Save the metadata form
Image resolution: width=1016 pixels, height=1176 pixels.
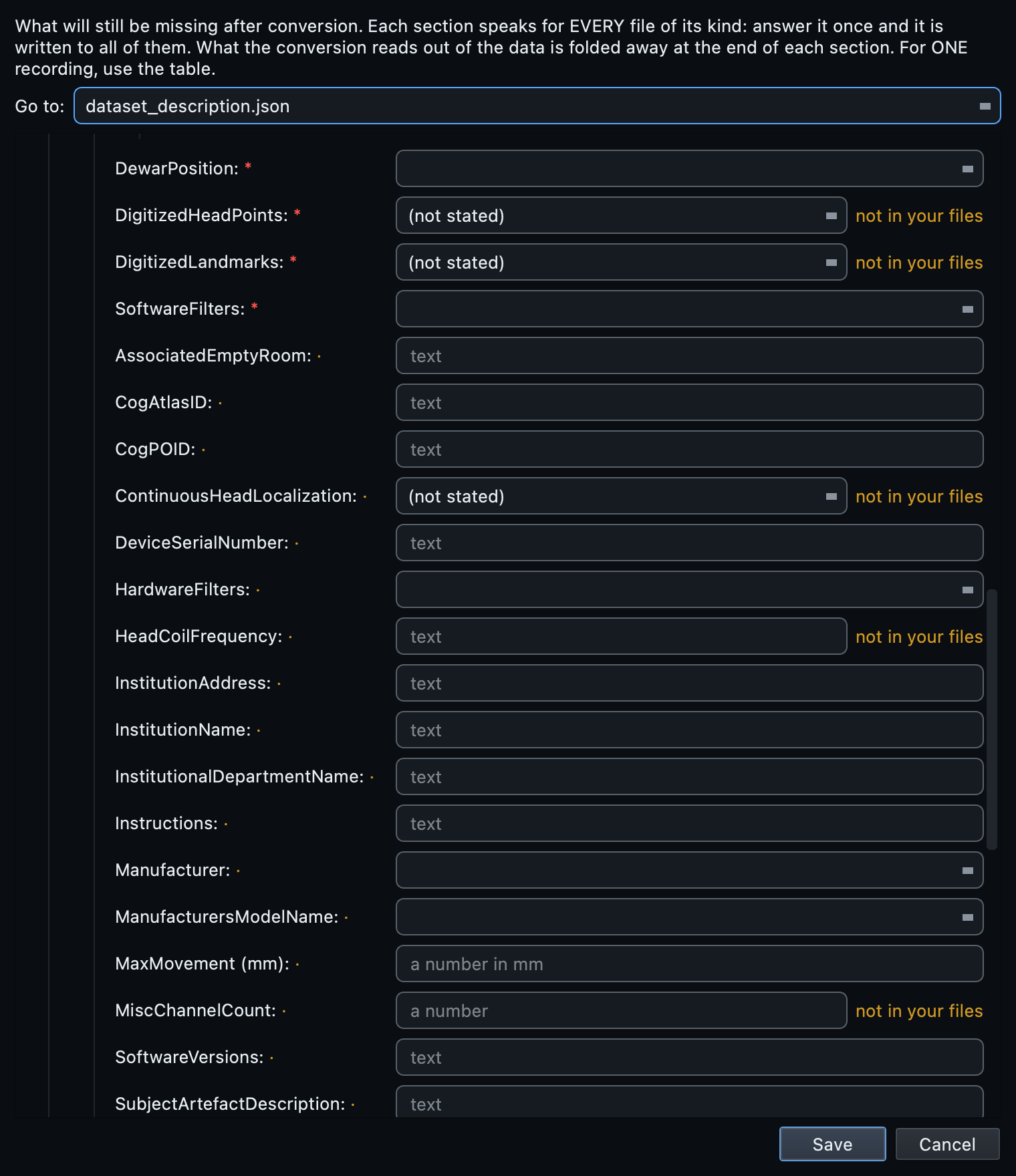pyautogui.click(x=832, y=1144)
